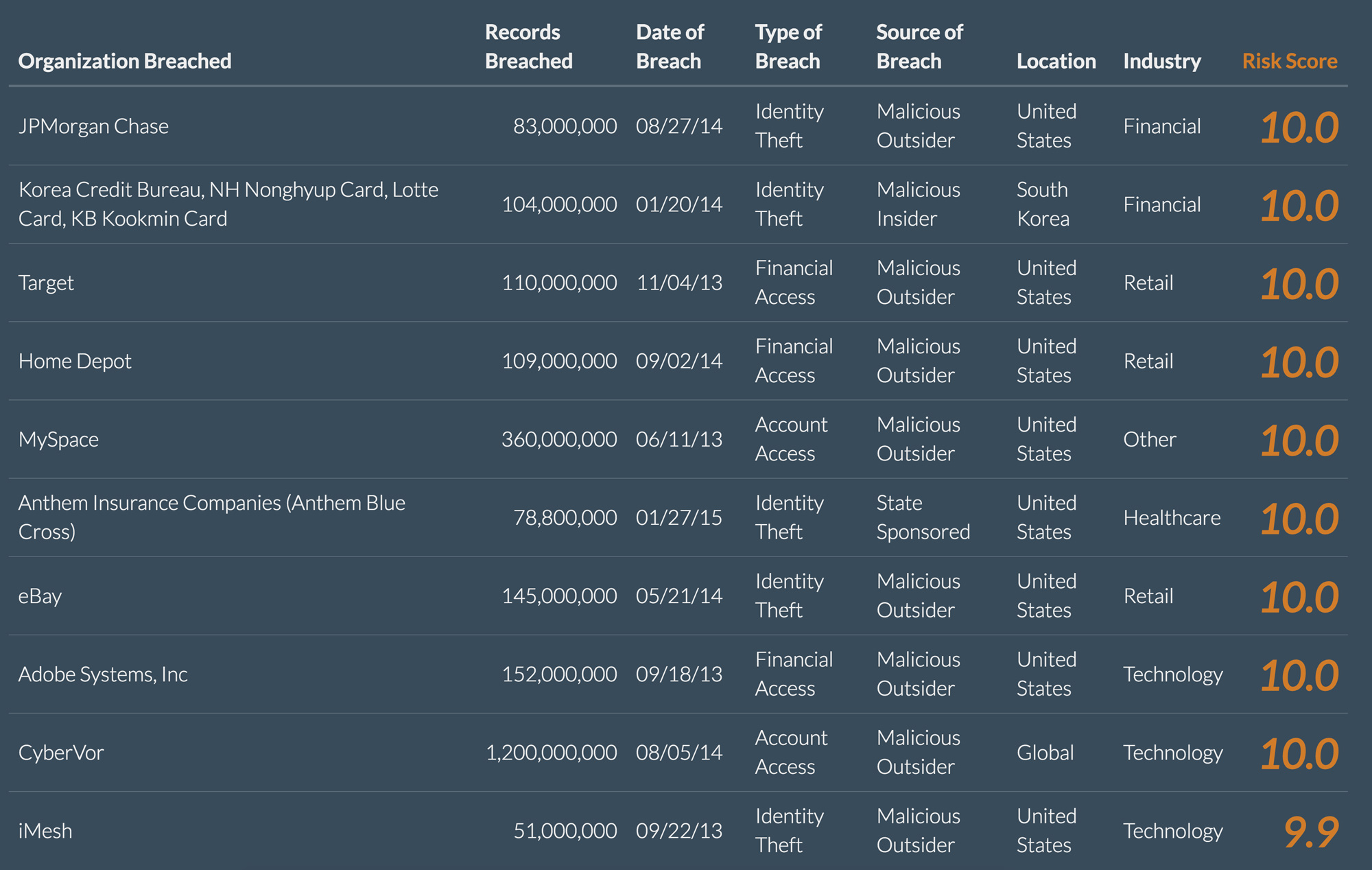Screen dimensions: 1372x870
Task: Click the 11/04/13 breach date
Action: [679, 283]
